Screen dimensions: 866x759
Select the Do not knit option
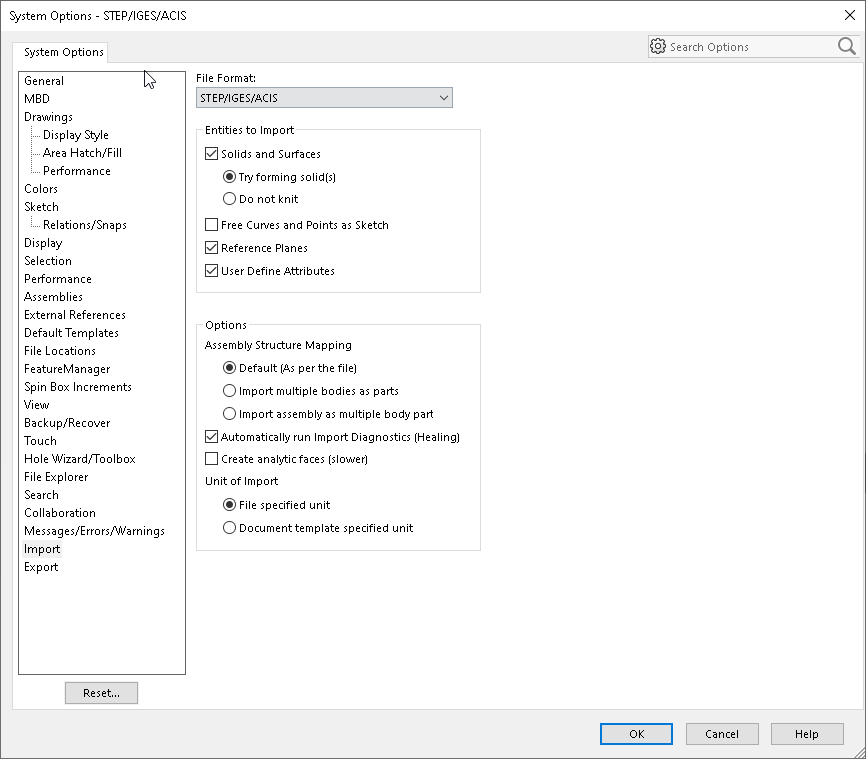tap(229, 199)
